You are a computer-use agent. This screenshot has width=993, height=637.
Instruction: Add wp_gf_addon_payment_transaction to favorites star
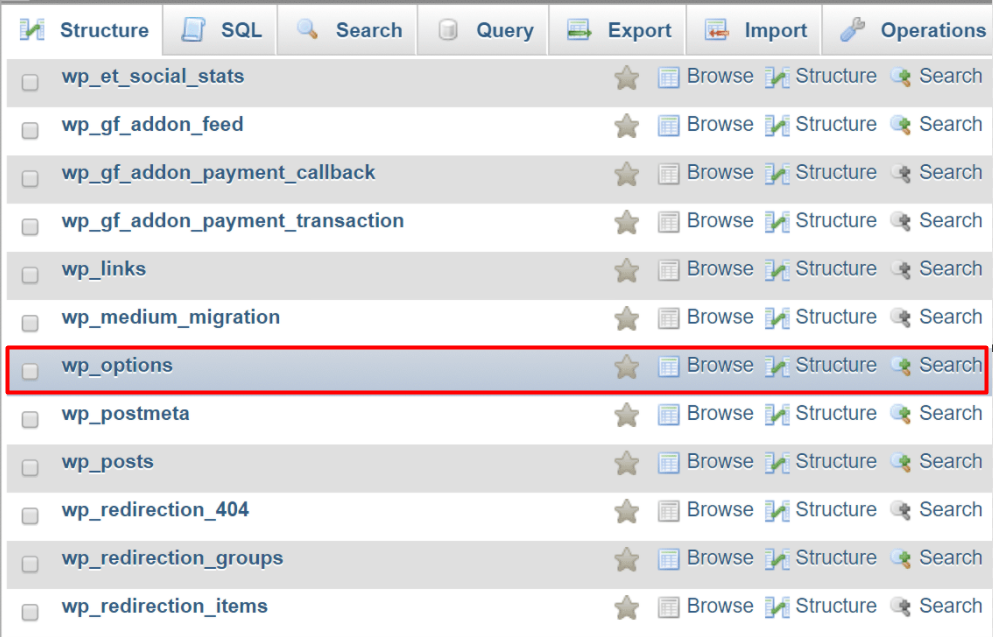tap(626, 222)
